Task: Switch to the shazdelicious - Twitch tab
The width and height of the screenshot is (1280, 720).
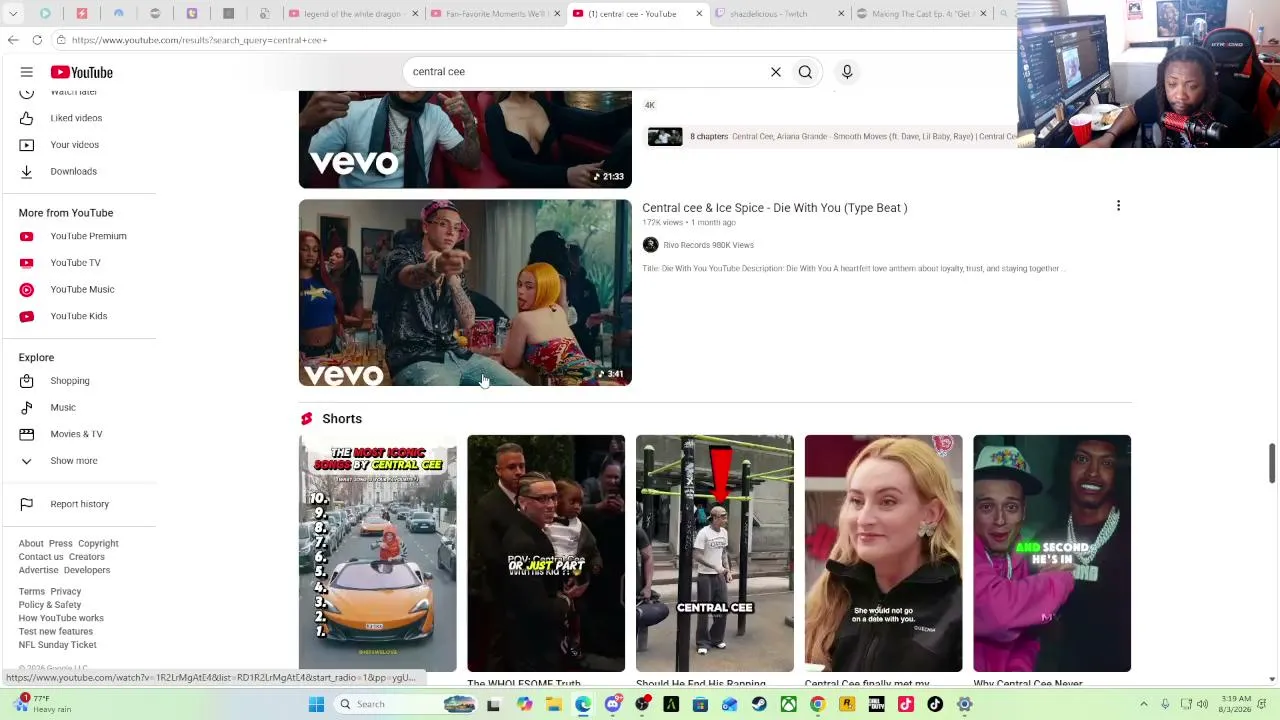Action: tap(780, 14)
